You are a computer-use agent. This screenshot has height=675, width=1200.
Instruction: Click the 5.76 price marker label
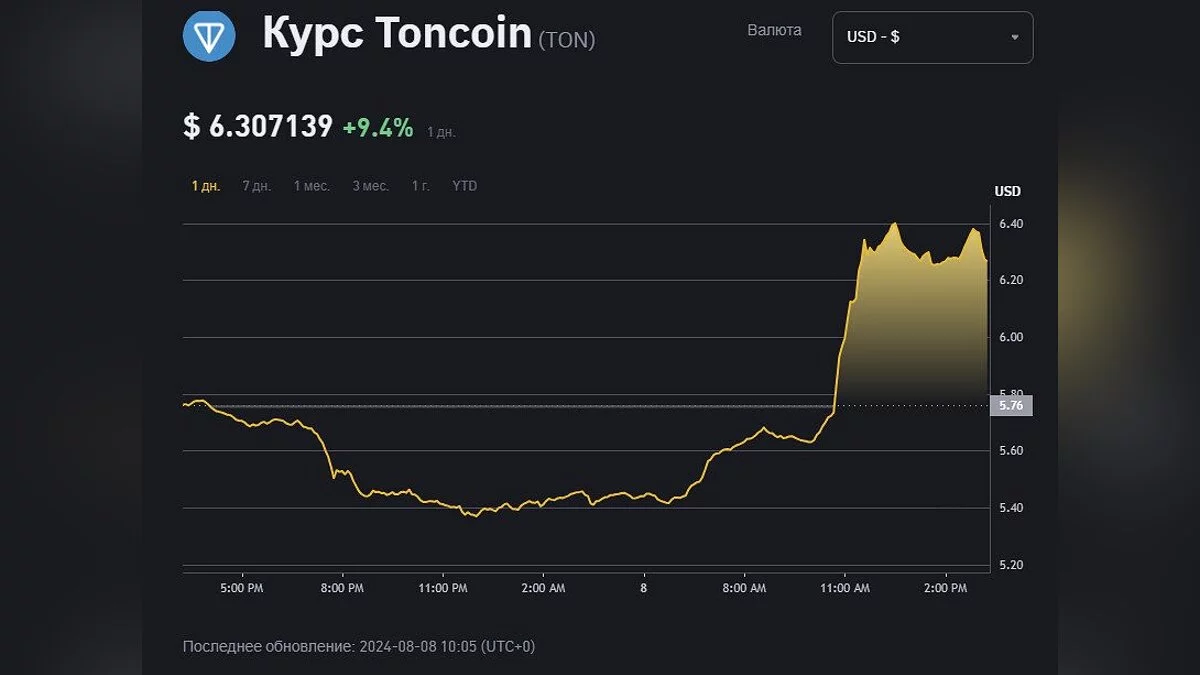(x=1010, y=406)
